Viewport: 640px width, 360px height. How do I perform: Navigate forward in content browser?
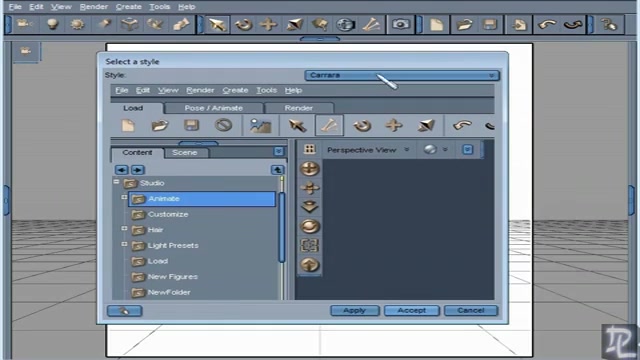point(138,170)
